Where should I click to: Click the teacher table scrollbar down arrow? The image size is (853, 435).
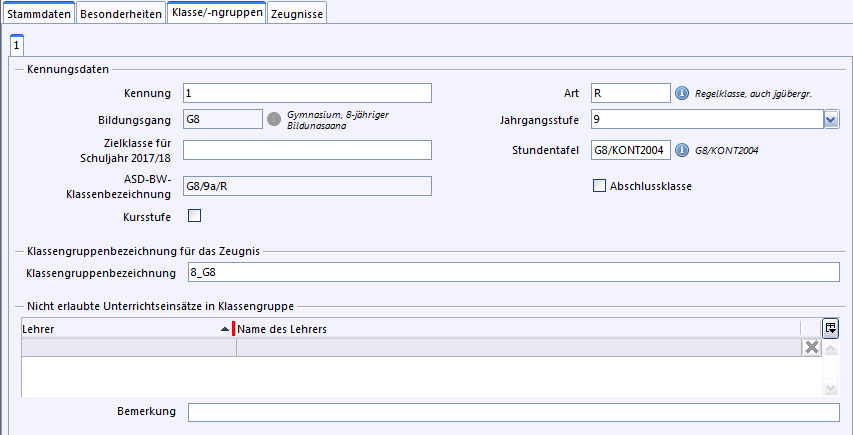(830, 388)
